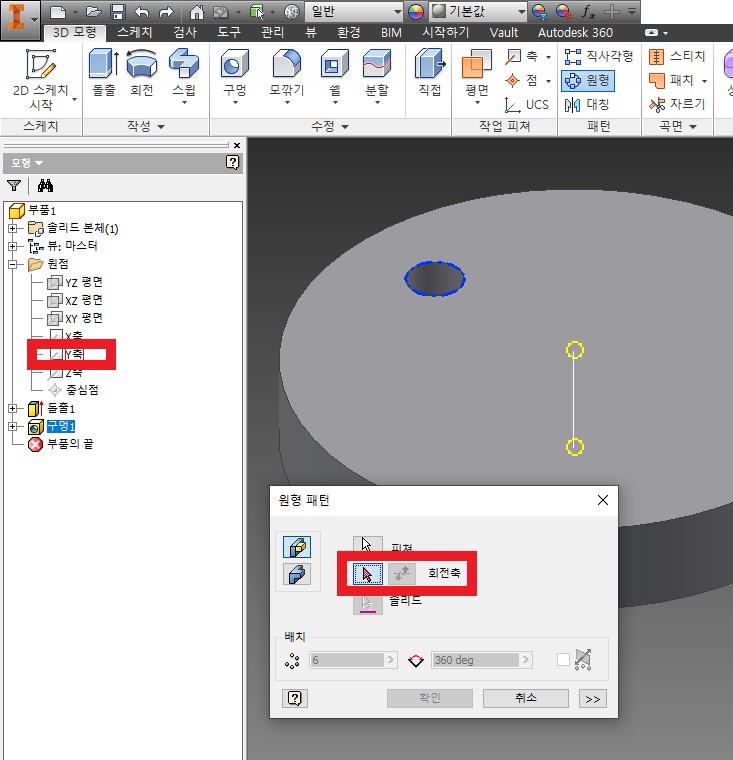Expand the 구멍1 feature node
The width and height of the screenshot is (733, 760).
coord(13,427)
